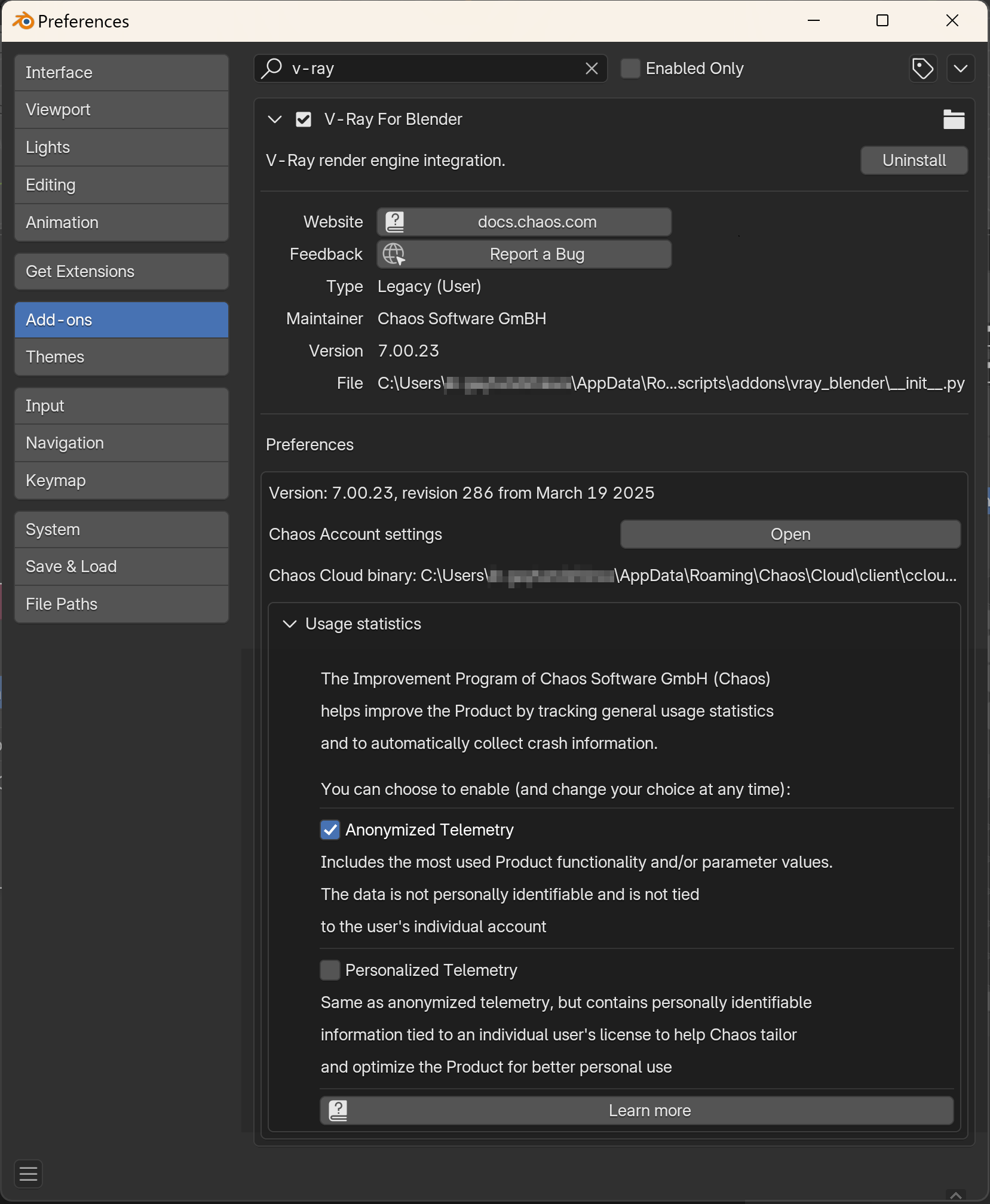The height and width of the screenshot is (1204, 990).
Task: Open the Animation tab
Action: 121,223
